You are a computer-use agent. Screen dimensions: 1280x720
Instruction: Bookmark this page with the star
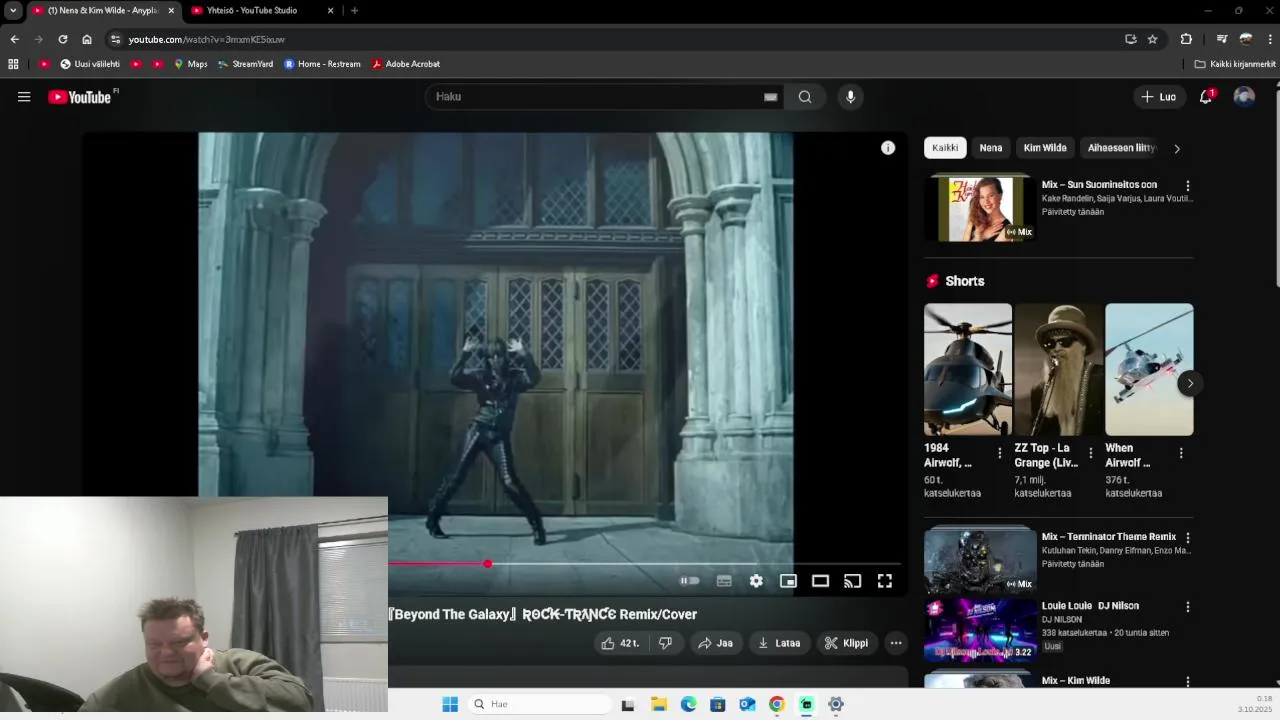tap(1152, 39)
